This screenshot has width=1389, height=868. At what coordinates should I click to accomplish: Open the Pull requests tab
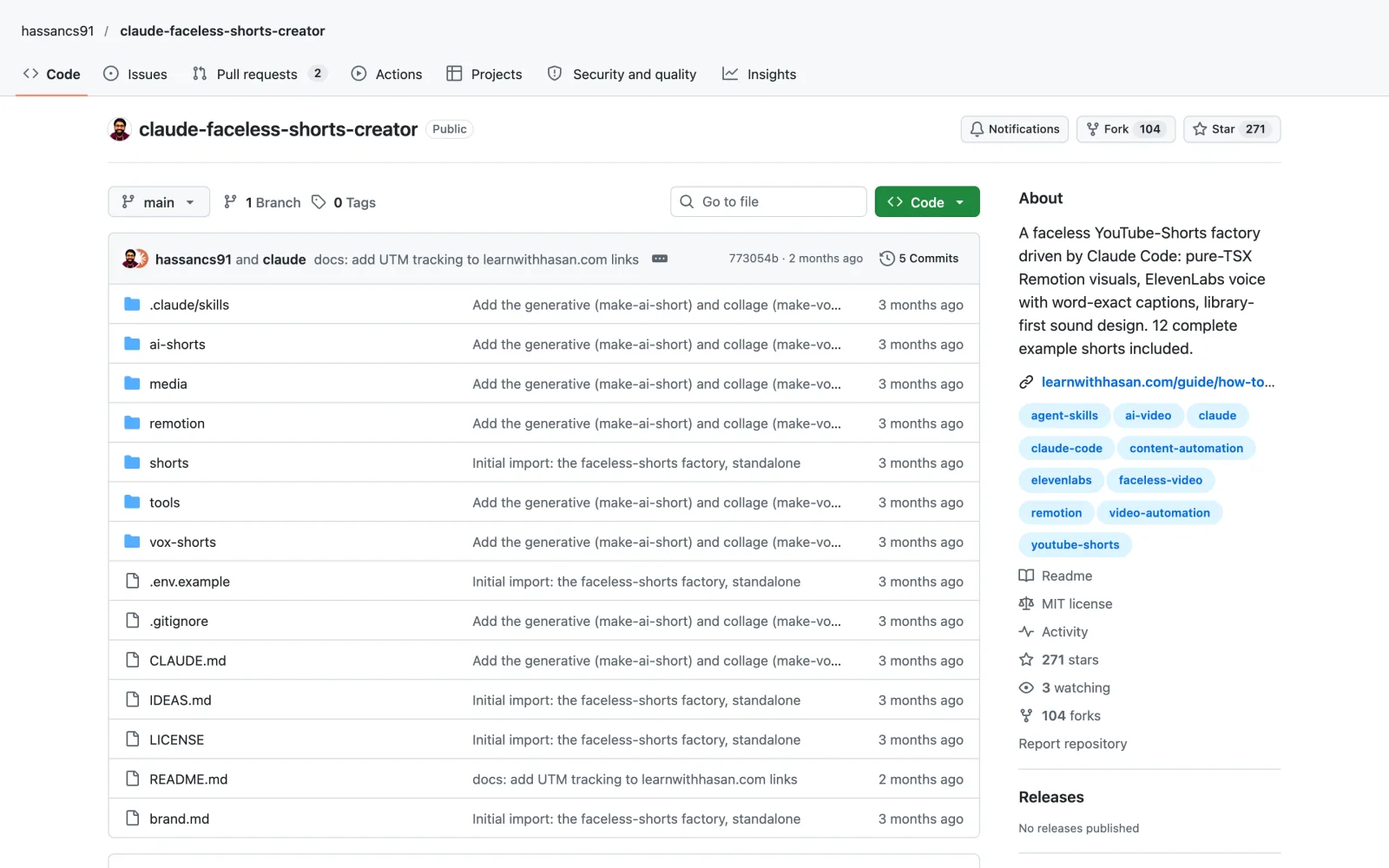(x=259, y=74)
